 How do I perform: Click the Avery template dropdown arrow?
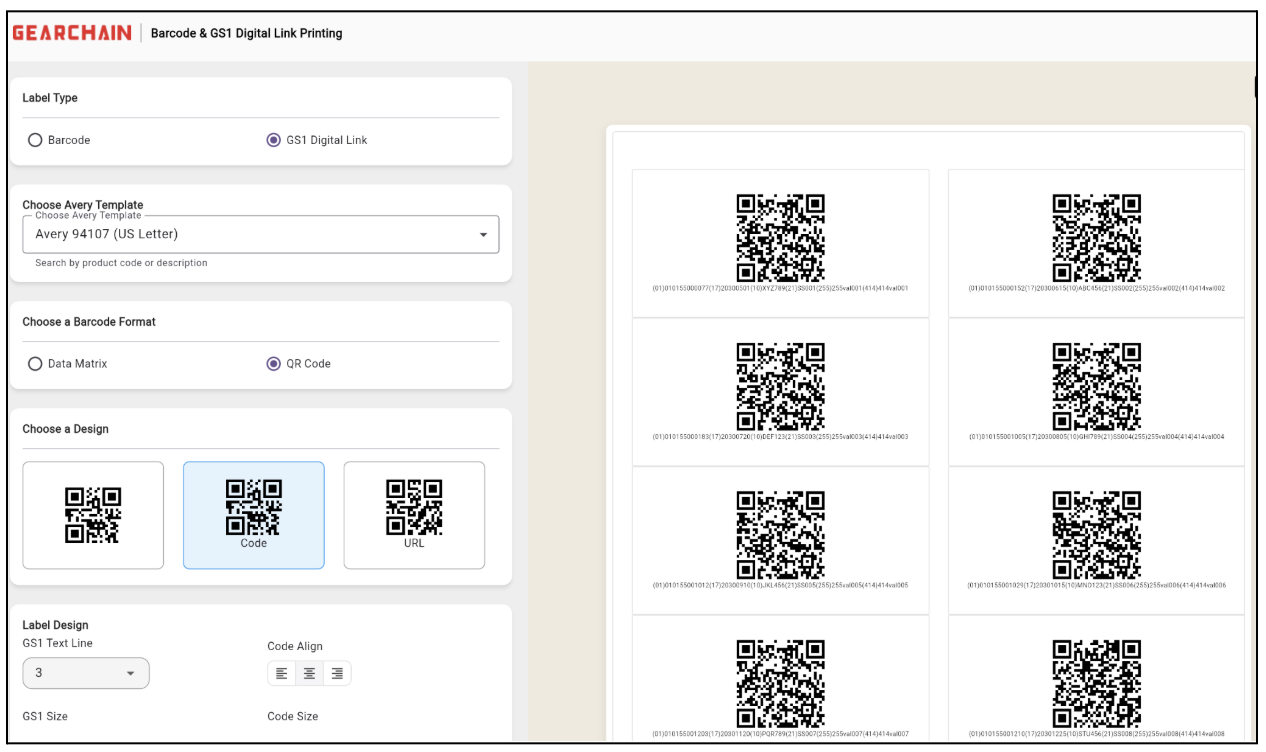pyautogui.click(x=484, y=235)
